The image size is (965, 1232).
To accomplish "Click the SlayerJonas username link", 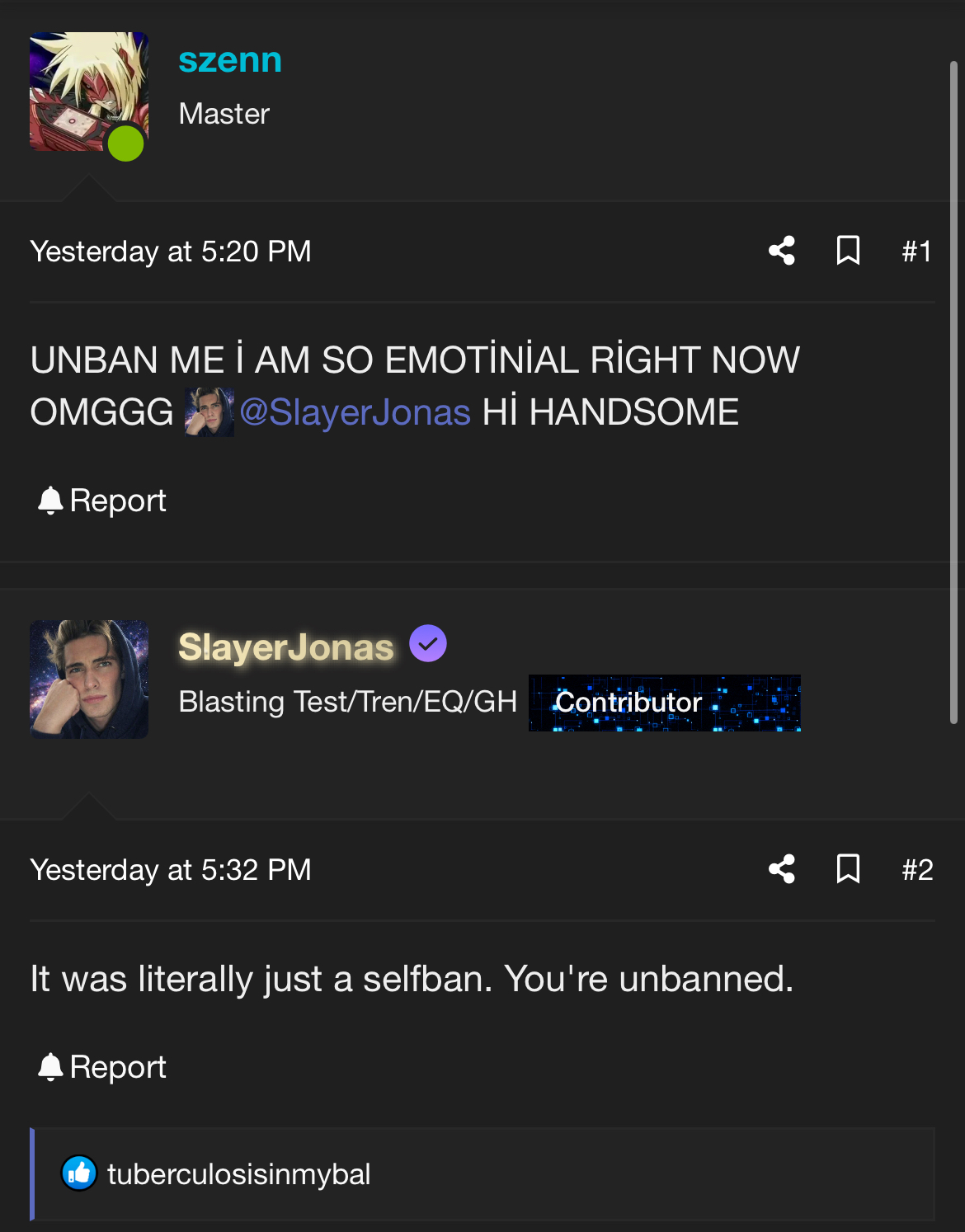I will tap(286, 647).
